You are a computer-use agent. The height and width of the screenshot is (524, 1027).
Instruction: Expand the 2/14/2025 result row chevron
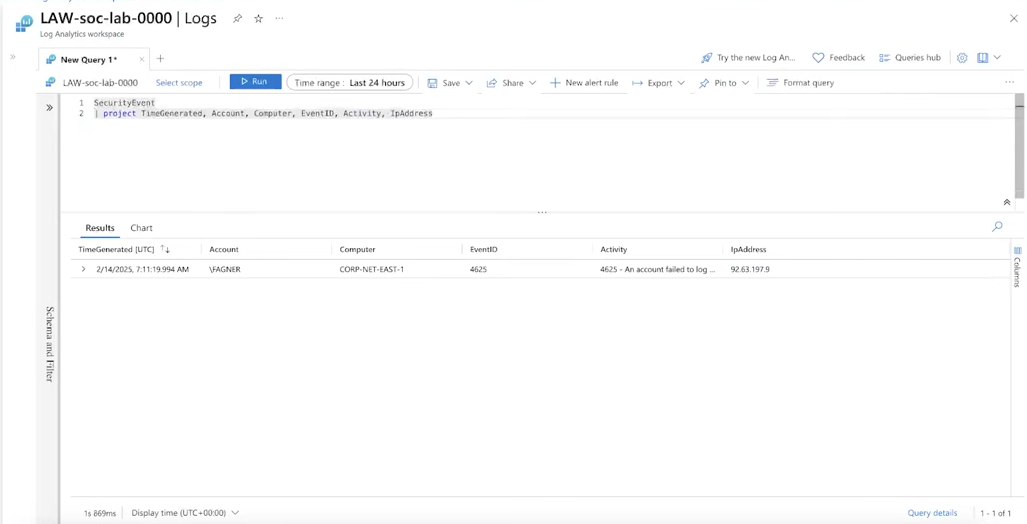pos(83,269)
